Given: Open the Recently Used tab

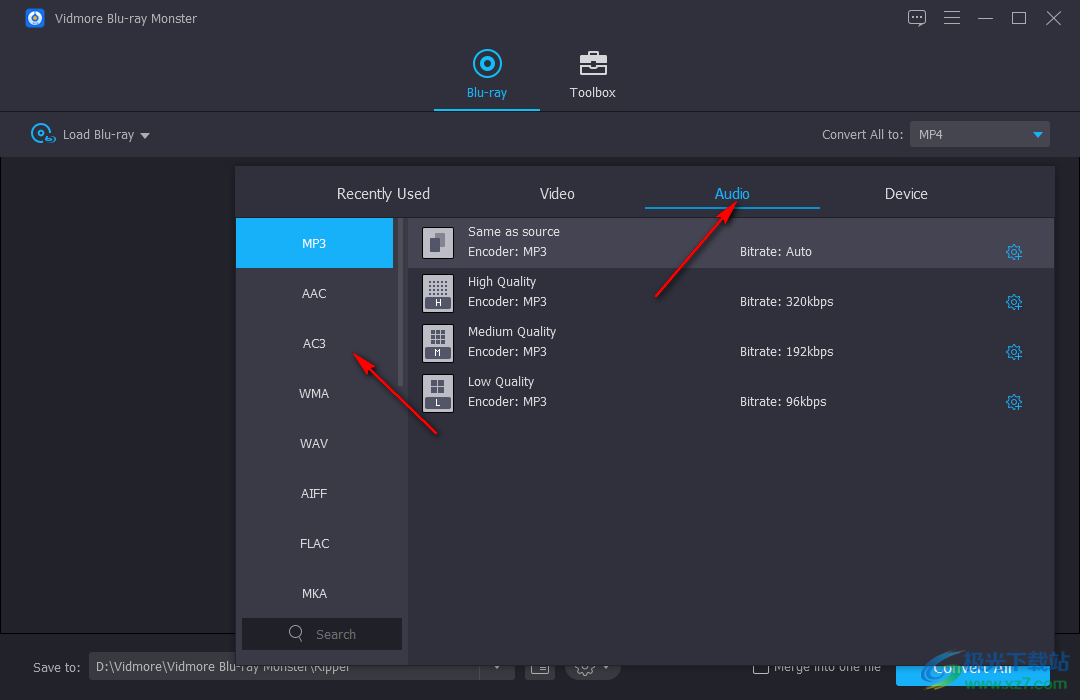Looking at the screenshot, I should point(383,194).
